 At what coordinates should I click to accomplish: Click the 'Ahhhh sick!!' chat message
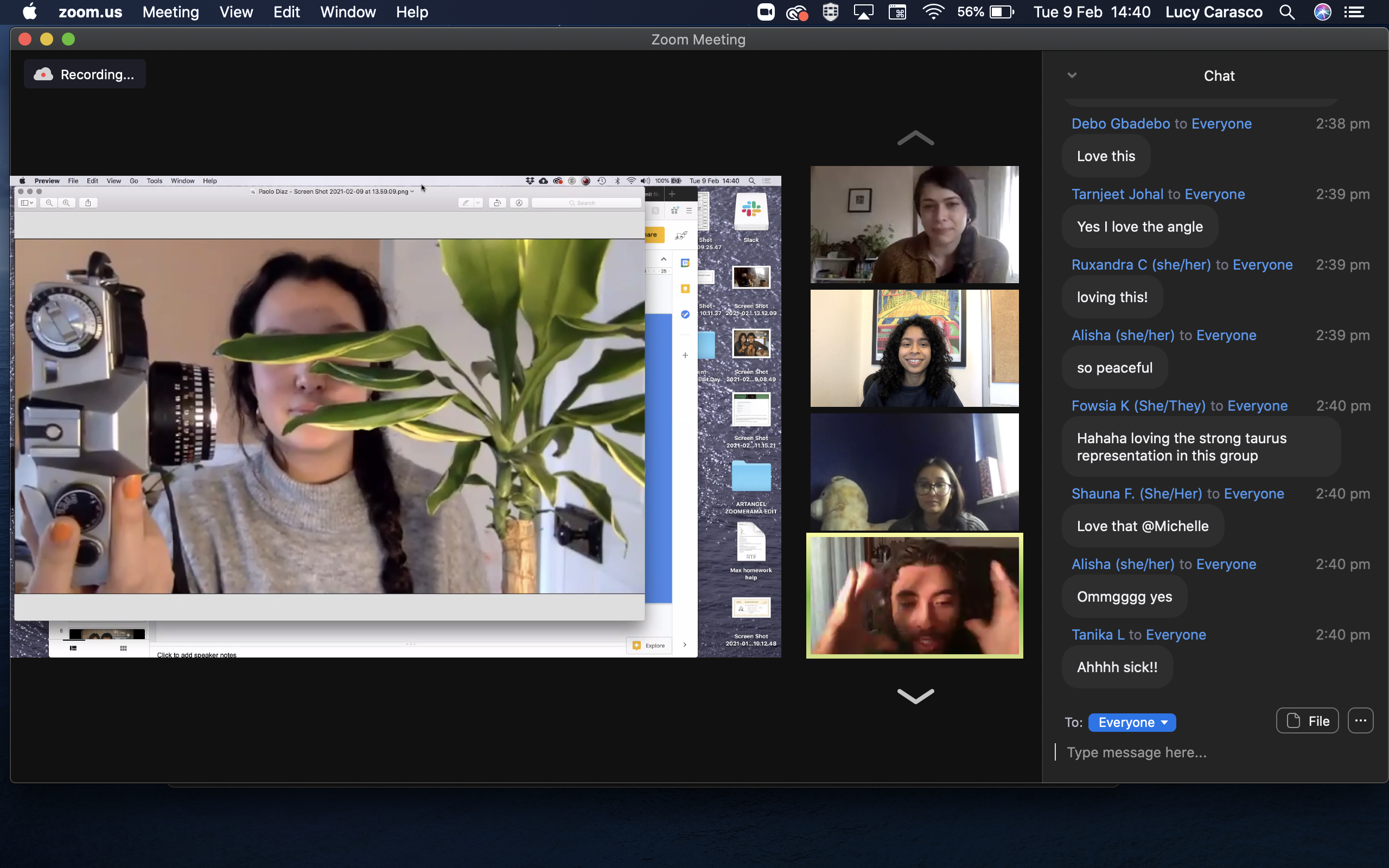tap(1117, 668)
